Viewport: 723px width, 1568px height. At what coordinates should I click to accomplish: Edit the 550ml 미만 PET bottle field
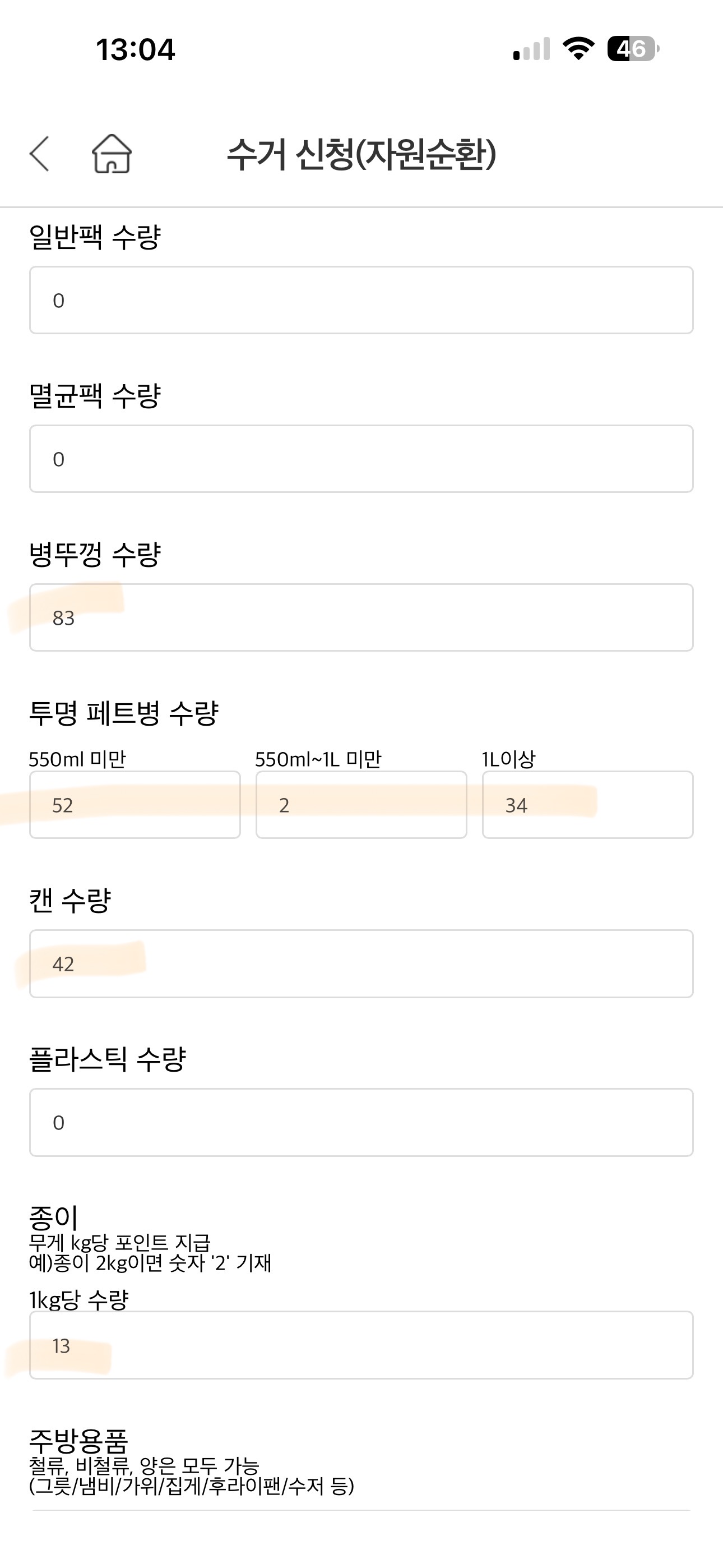(135, 805)
